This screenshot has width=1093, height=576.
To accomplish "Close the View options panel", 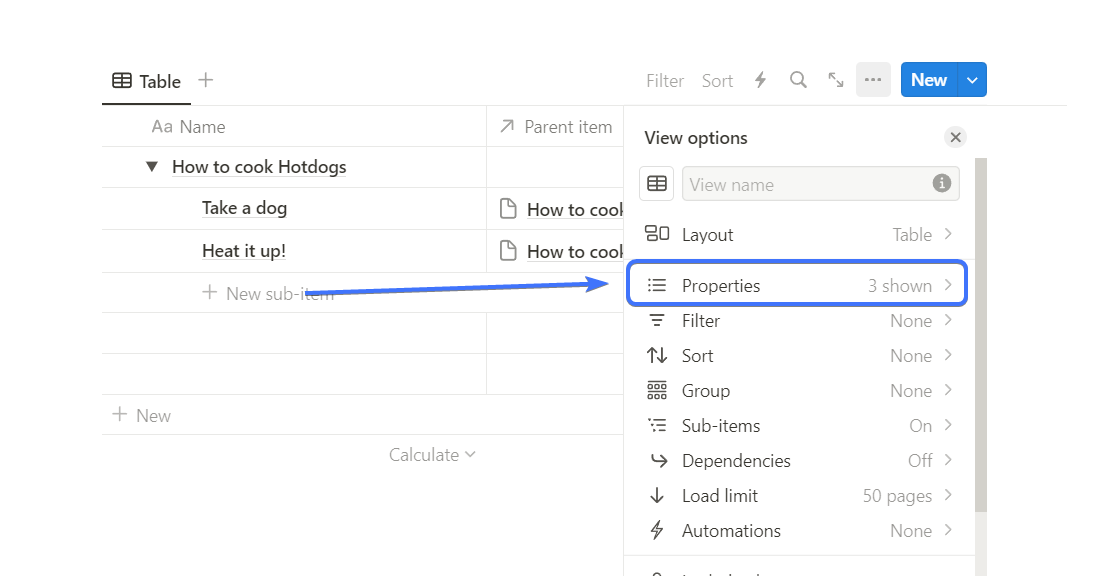I will 955,138.
